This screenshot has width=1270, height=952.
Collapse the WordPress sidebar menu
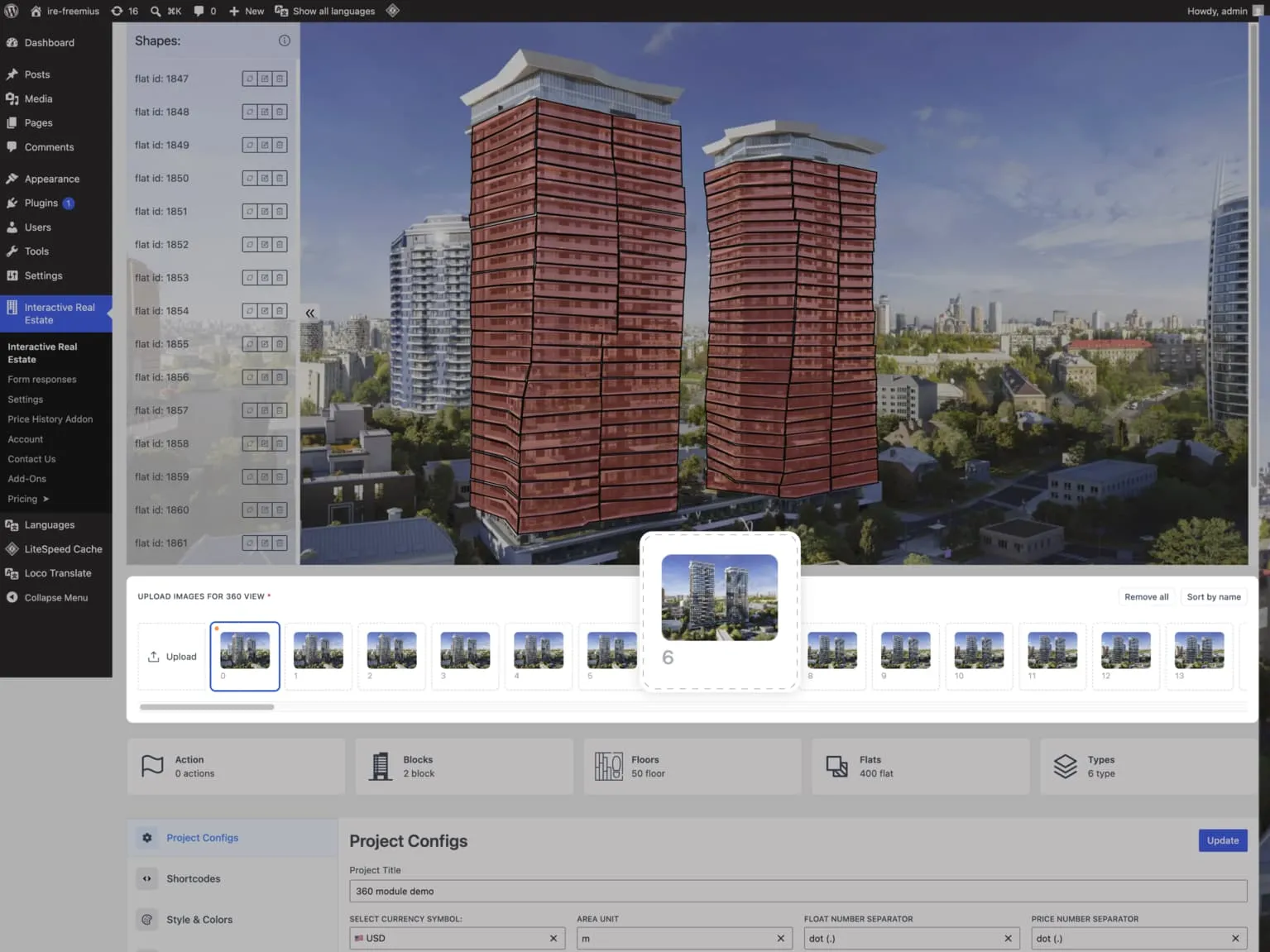click(x=55, y=597)
